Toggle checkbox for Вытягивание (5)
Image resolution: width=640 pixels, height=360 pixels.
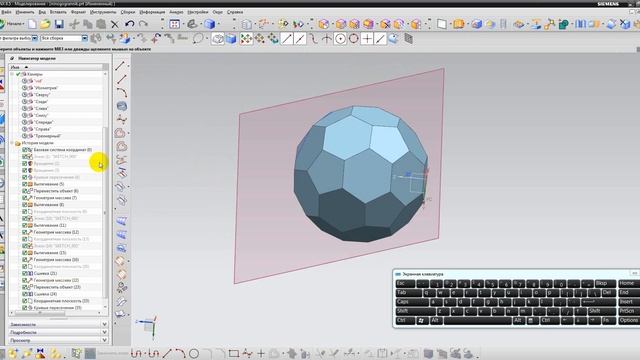24,184
